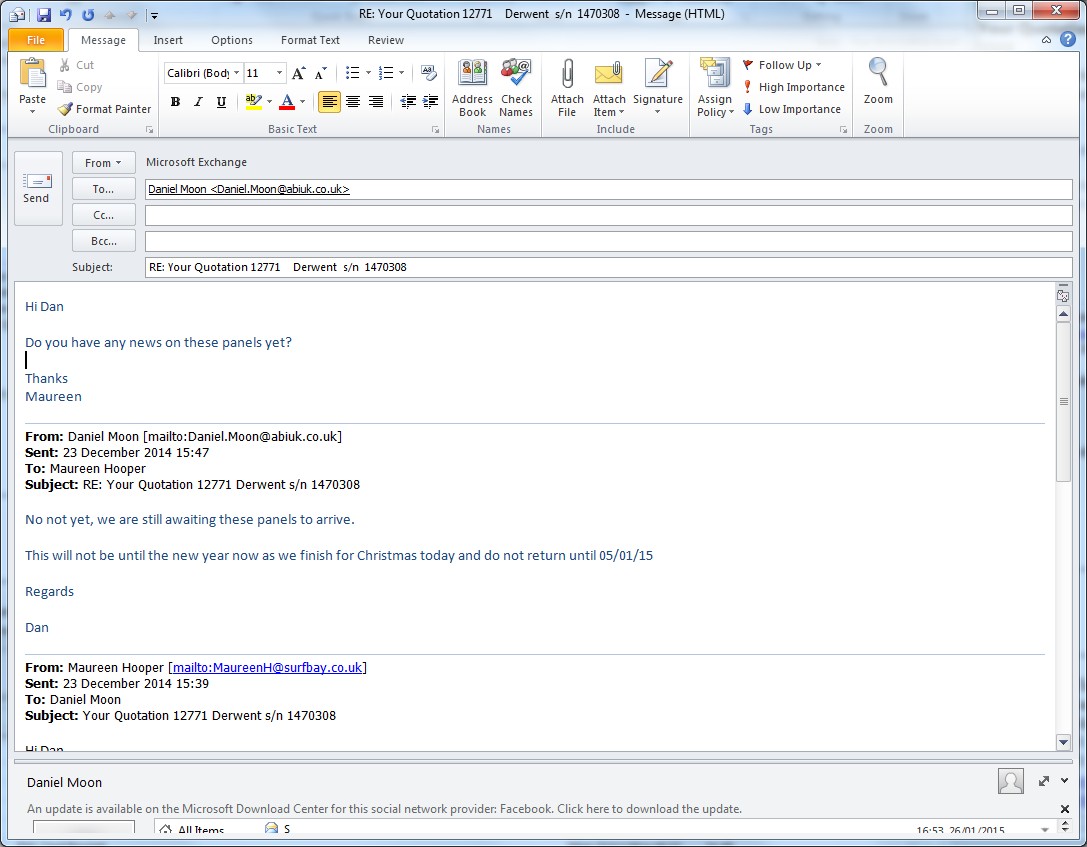Click into the Cc address field

tap(608, 215)
